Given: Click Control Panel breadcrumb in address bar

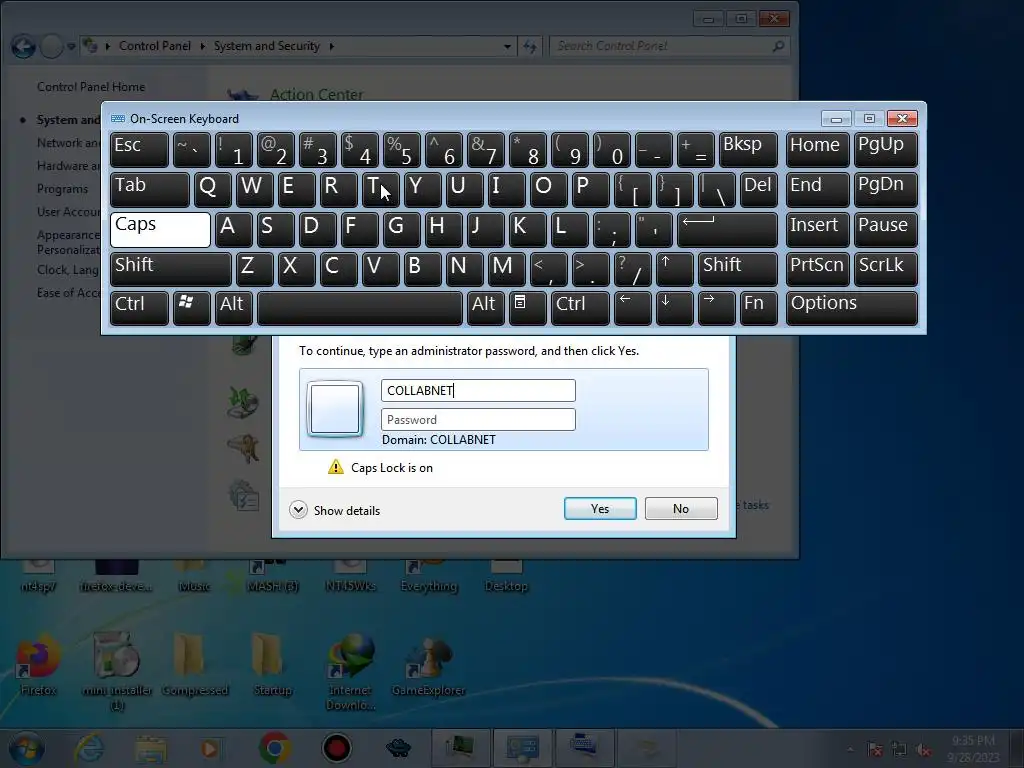Looking at the screenshot, I should pyautogui.click(x=155, y=46).
